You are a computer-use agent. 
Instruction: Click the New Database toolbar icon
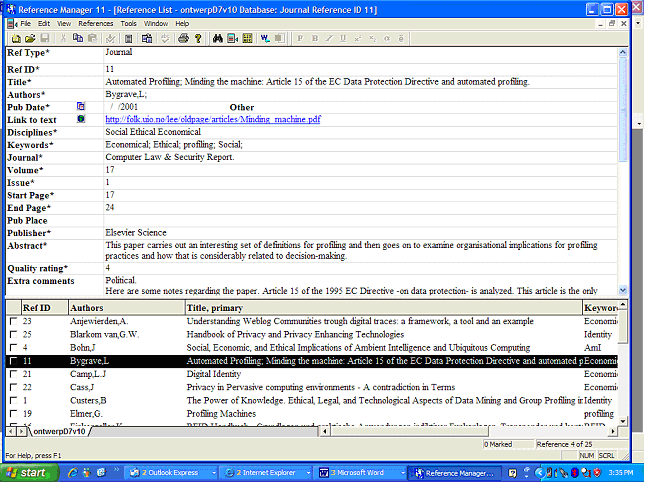point(16,38)
